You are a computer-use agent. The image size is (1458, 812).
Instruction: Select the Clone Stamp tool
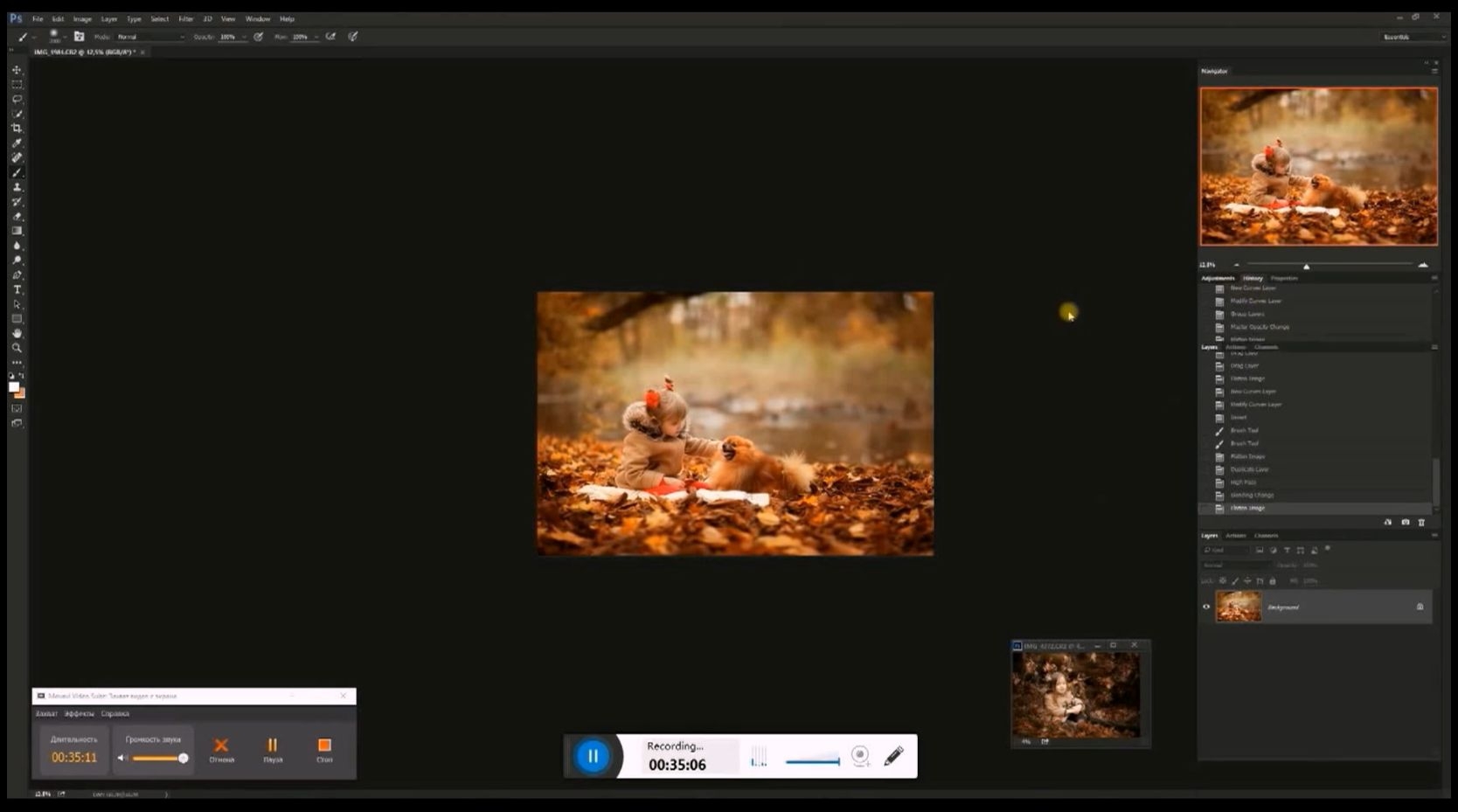pos(17,187)
